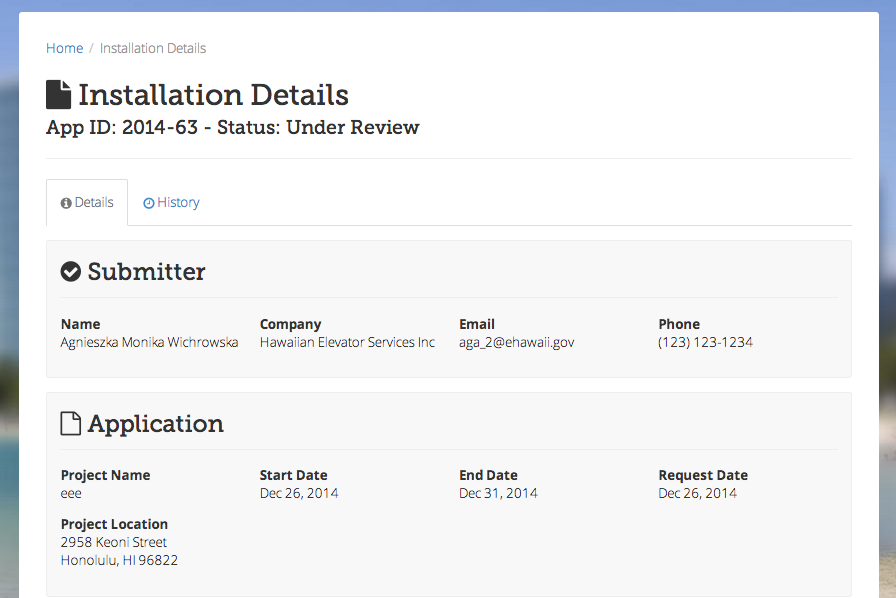
Task: Click the name Agnieszka Monika Wichrowska
Action: tap(149, 342)
